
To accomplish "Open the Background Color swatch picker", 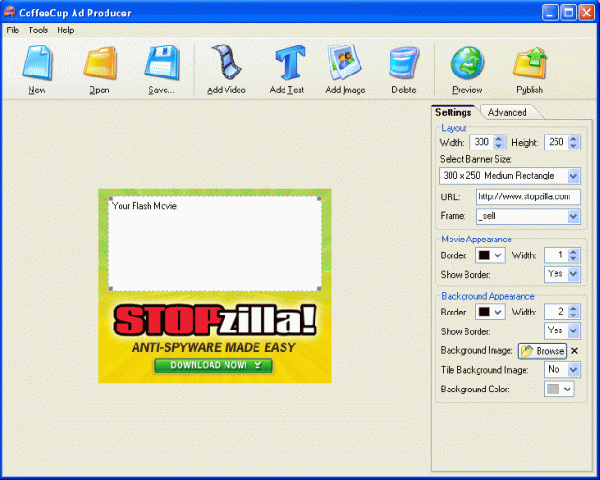I will pos(559,389).
